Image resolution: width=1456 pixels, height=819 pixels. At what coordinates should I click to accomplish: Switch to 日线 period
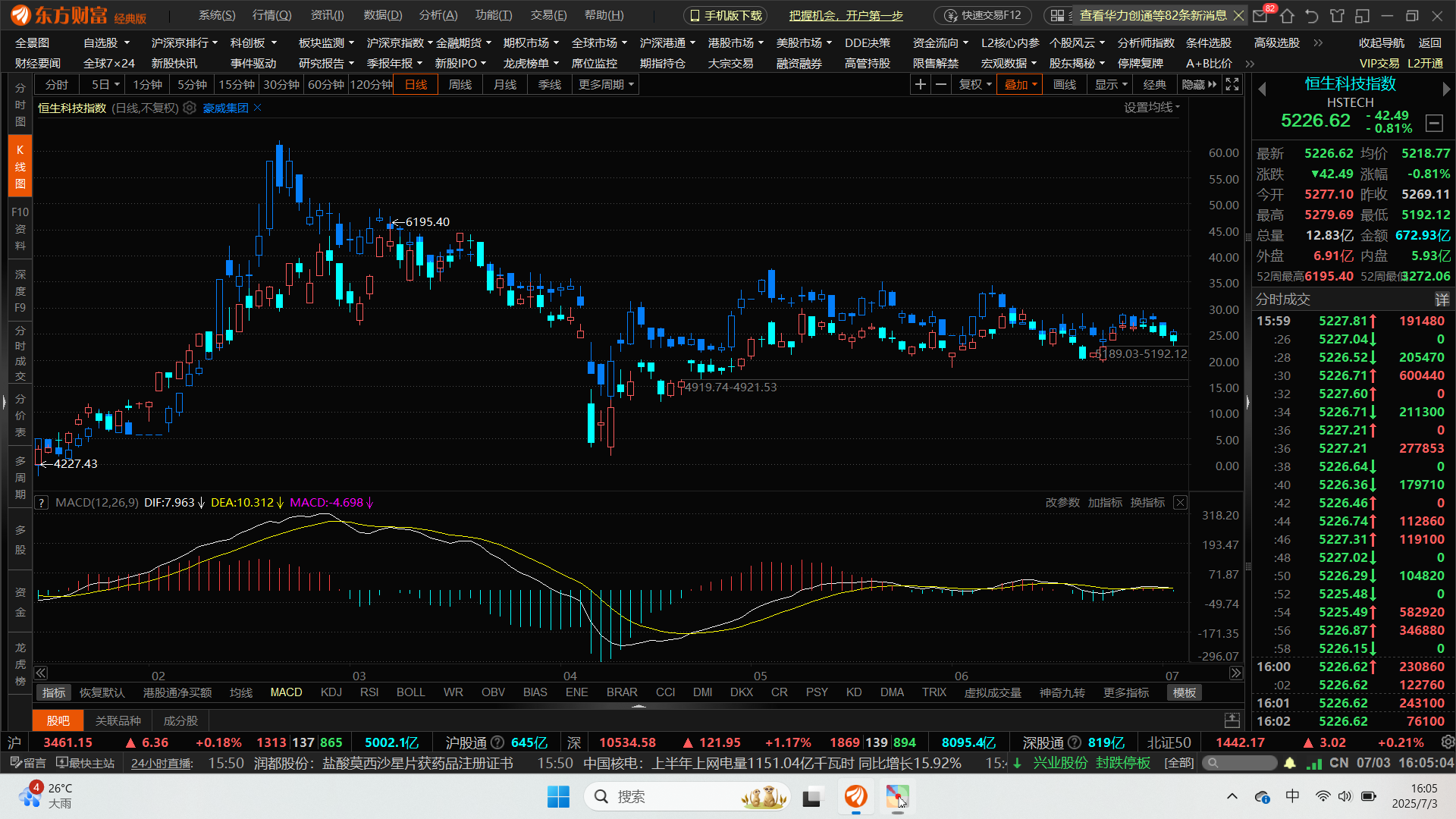point(416,84)
